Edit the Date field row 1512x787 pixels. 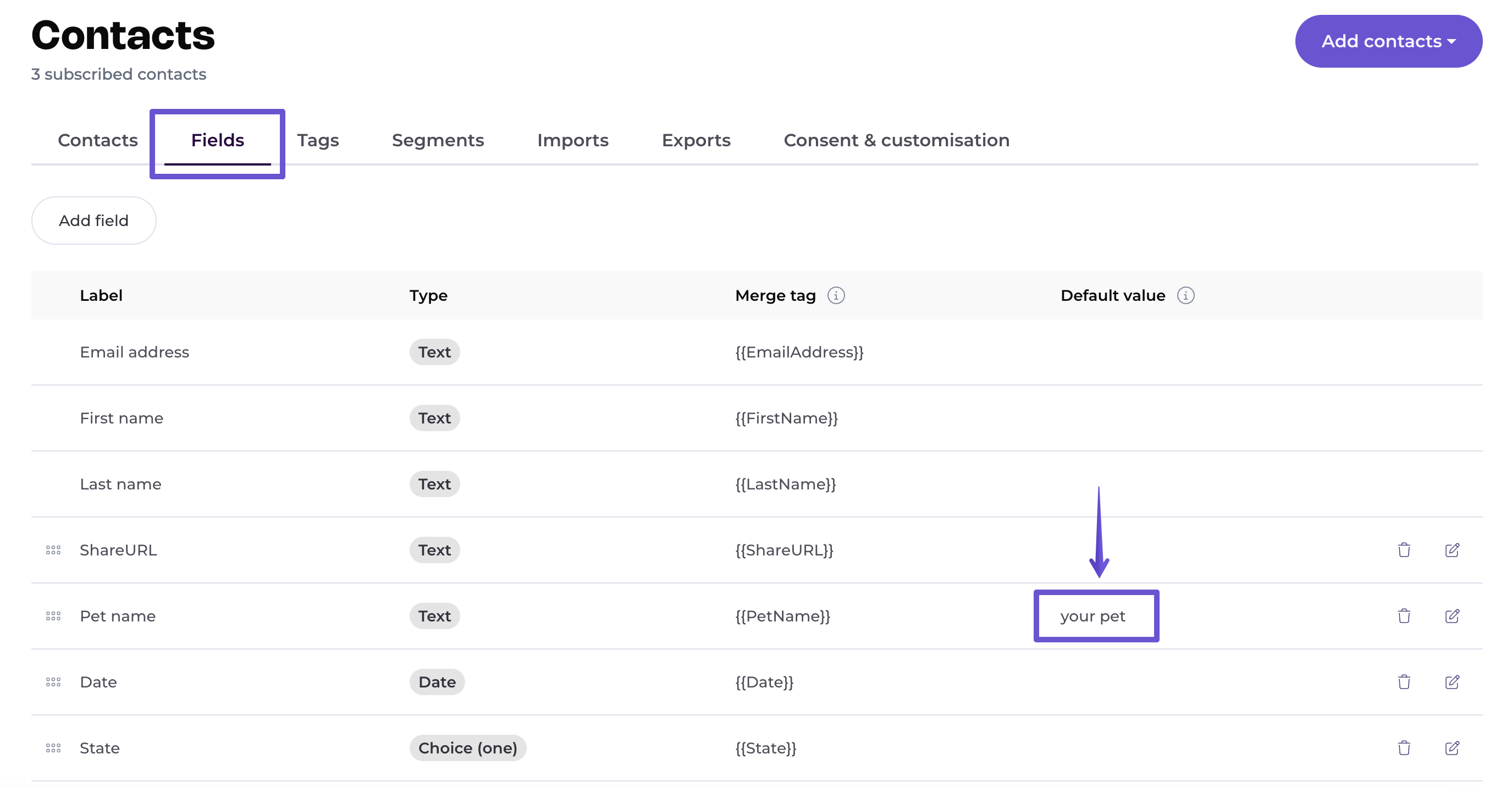pyautogui.click(x=1452, y=681)
